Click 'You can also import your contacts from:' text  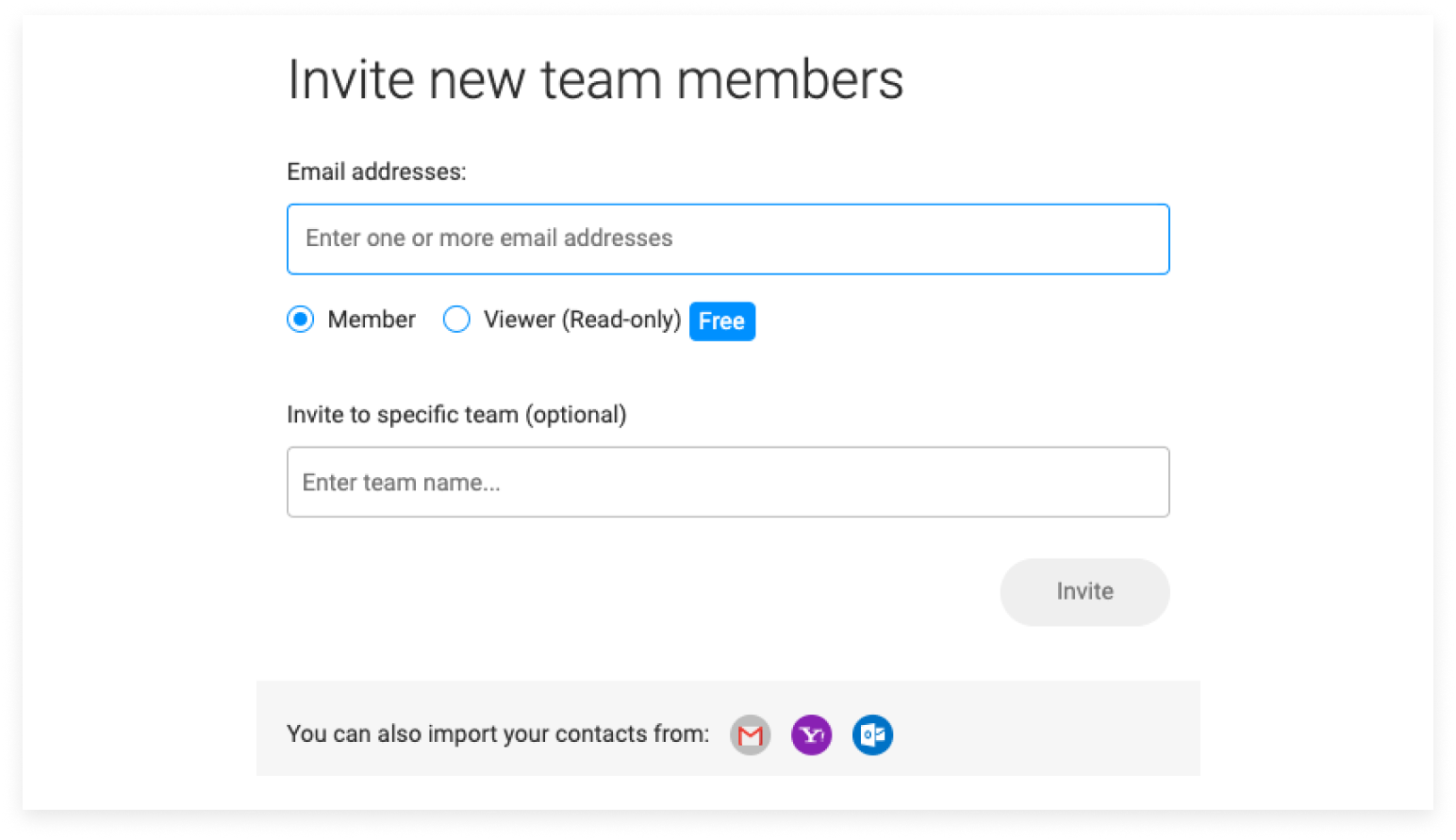[498, 734]
